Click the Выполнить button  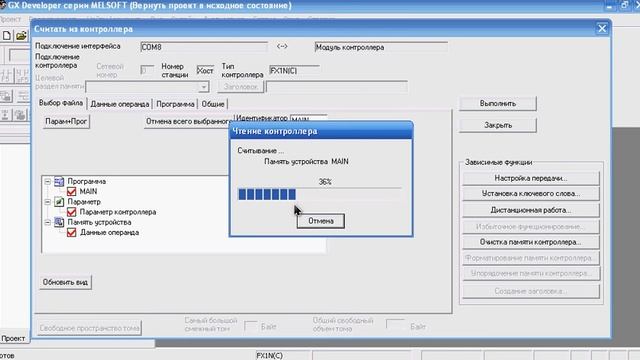coord(498,104)
